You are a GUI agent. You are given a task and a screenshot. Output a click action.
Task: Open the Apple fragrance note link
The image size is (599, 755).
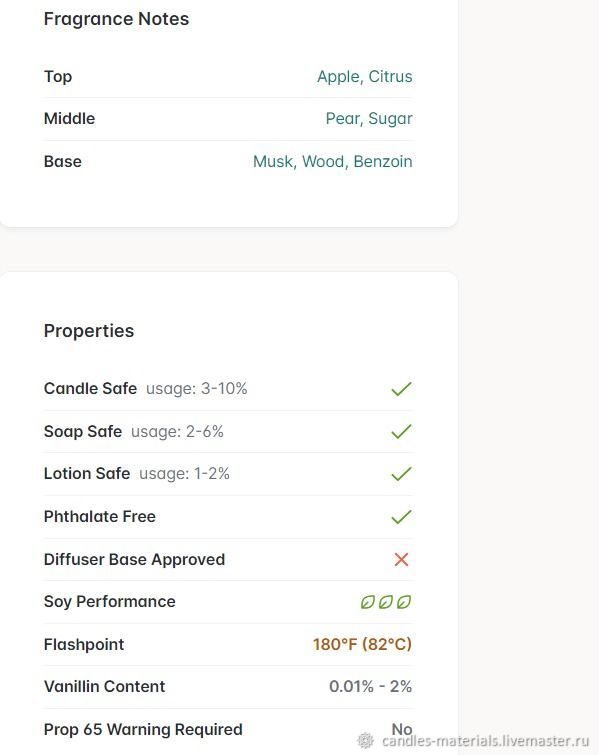pyautogui.click(x=339, y=77)
